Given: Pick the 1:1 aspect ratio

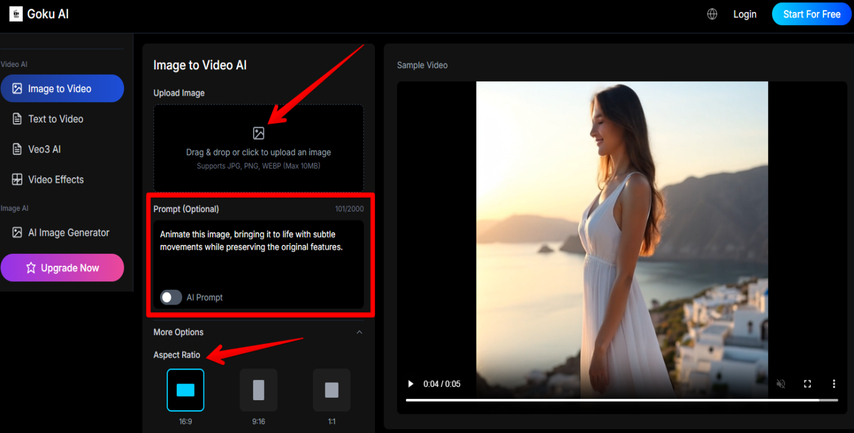Looking at the screenshot, I should 331,390.
